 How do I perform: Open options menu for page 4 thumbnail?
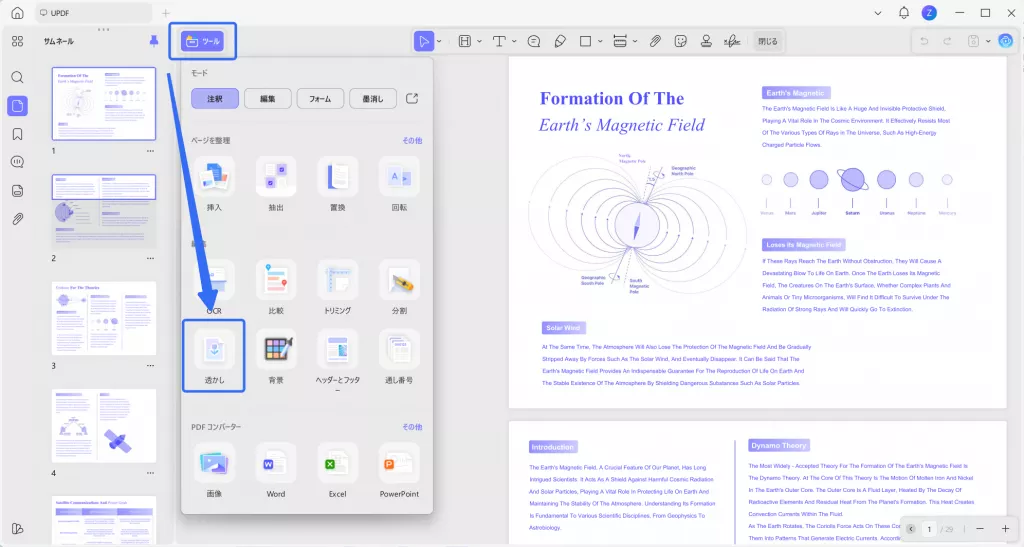point(151,473)
